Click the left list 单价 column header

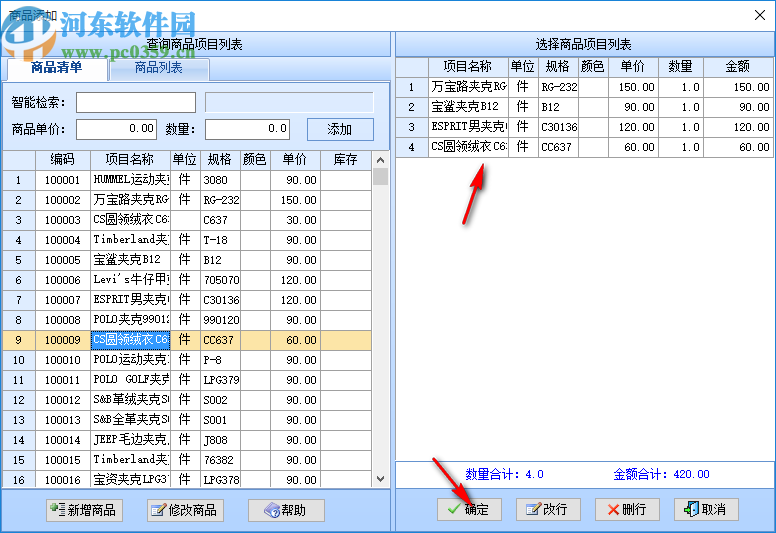coord(294,160)
